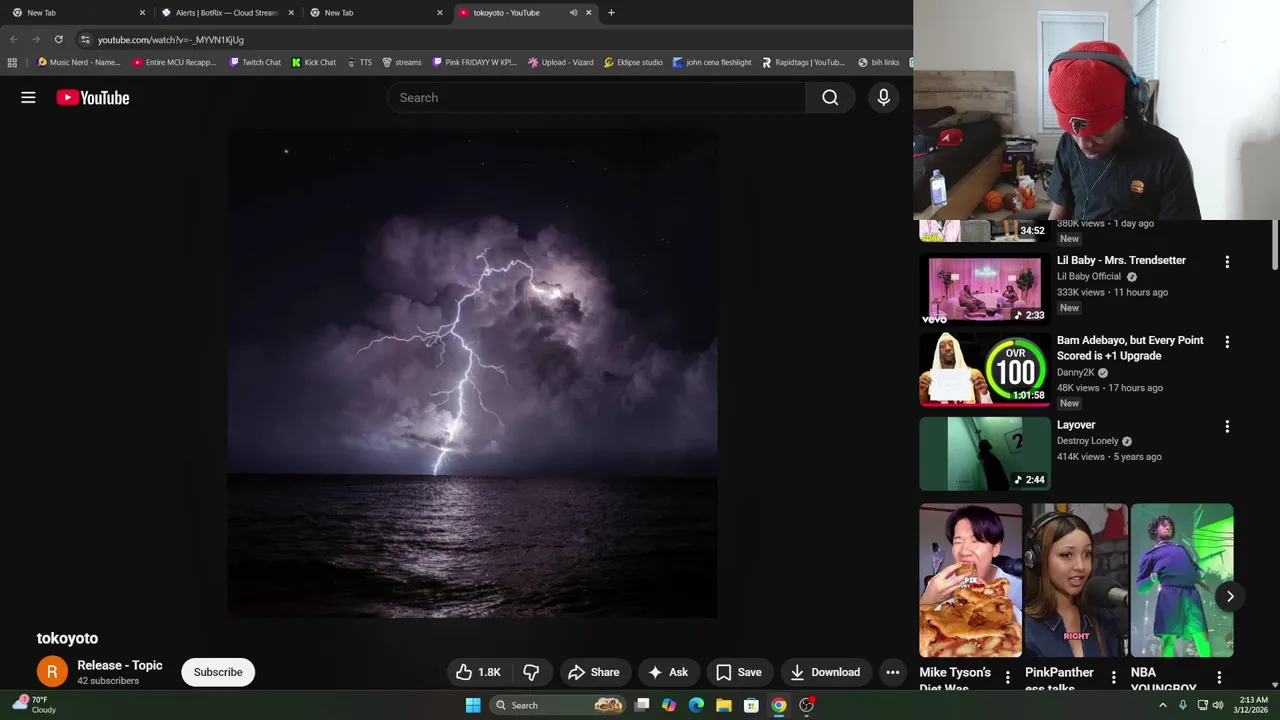Screen dimensions: 1280x720
Task: Open the Entire MCU Recapp bookmark
Action: pyautogui.click(x=174, y=62)
